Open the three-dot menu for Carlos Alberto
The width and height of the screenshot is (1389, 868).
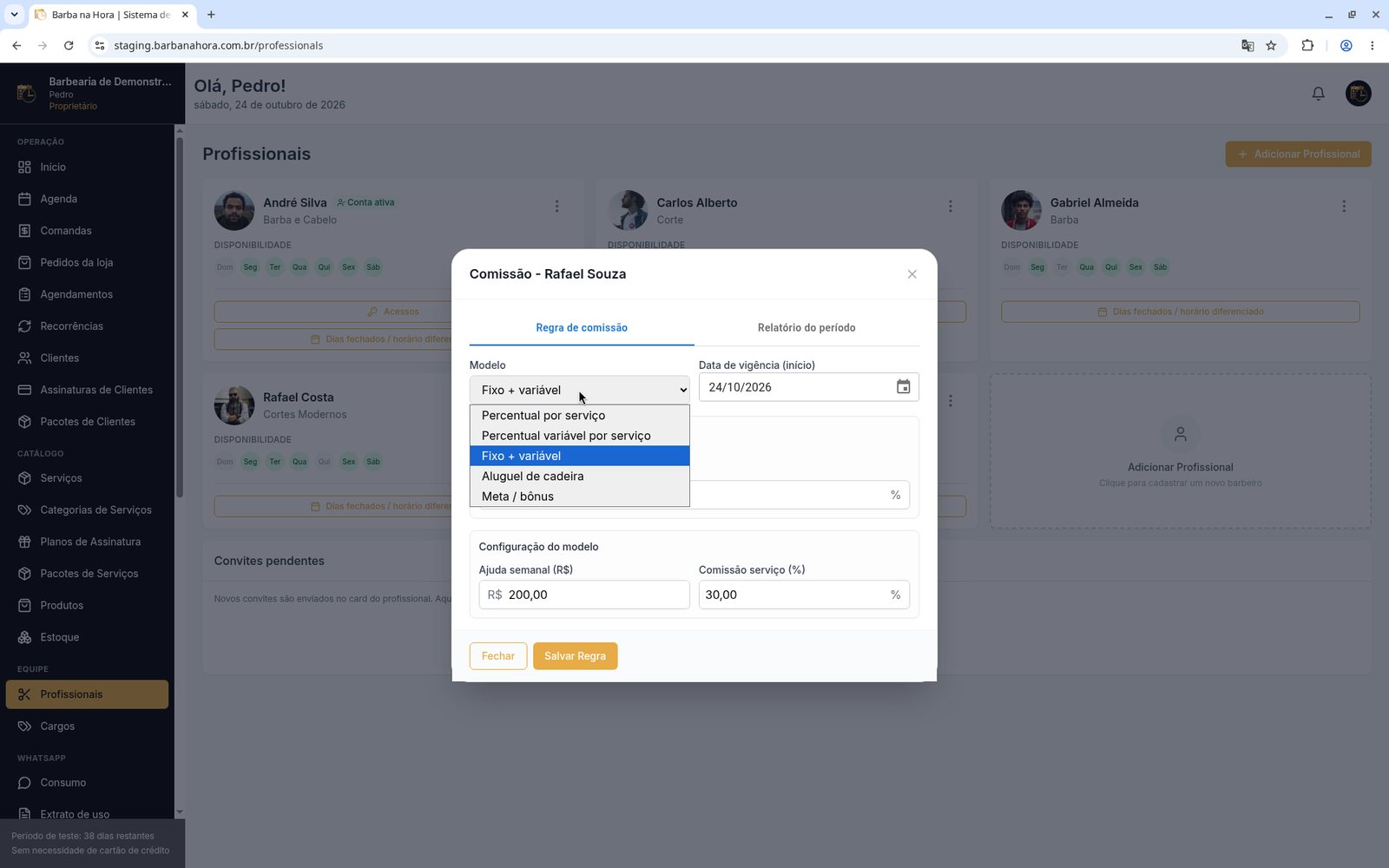click(x=950, y=207)
